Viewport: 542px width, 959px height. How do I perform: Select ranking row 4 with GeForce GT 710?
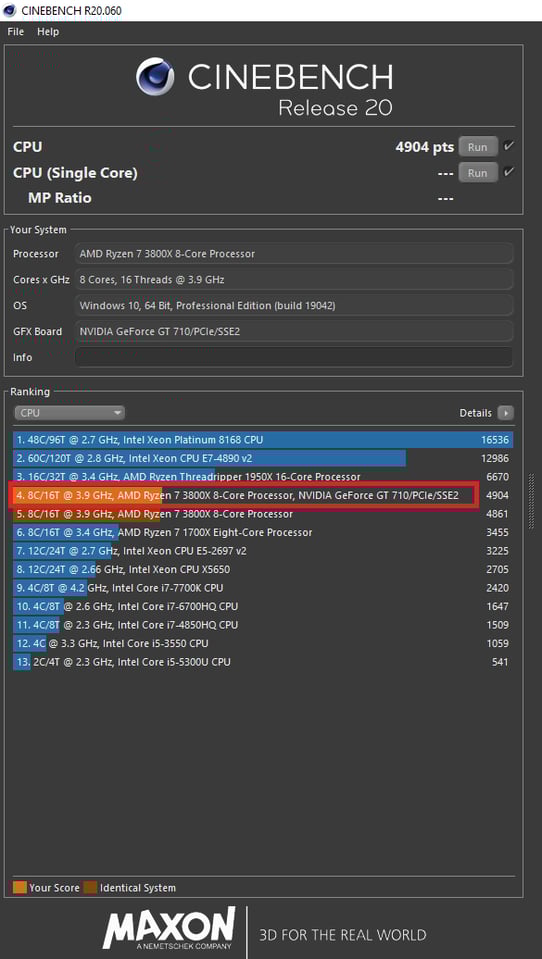click(263, 495)
